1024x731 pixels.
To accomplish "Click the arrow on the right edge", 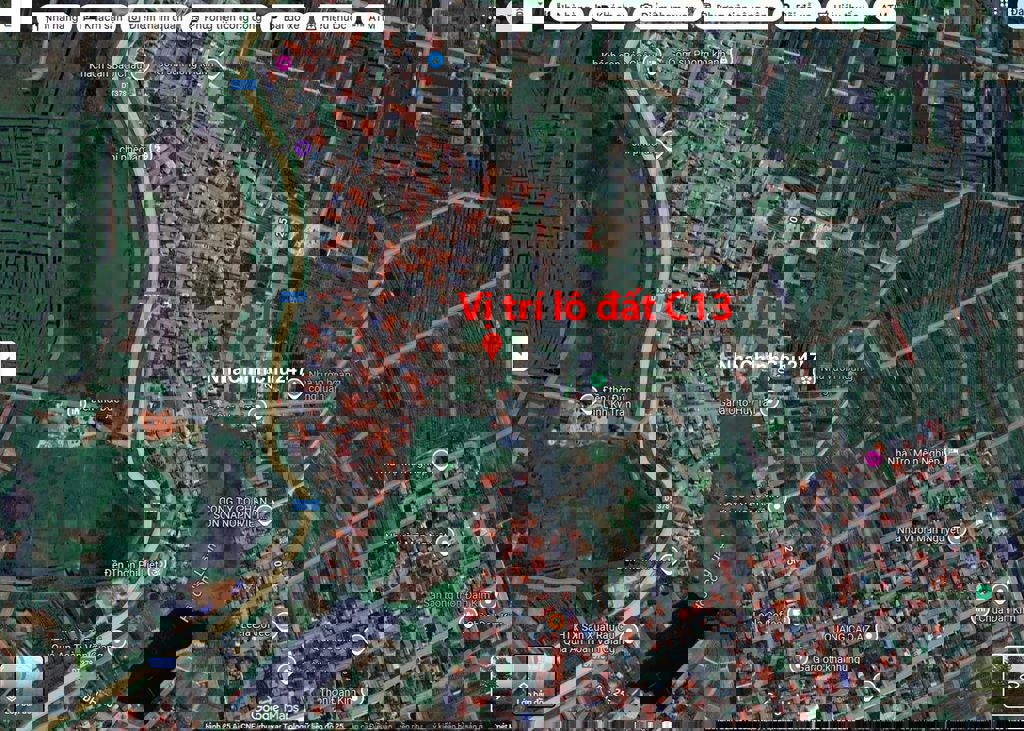I will pos(1016,360).
